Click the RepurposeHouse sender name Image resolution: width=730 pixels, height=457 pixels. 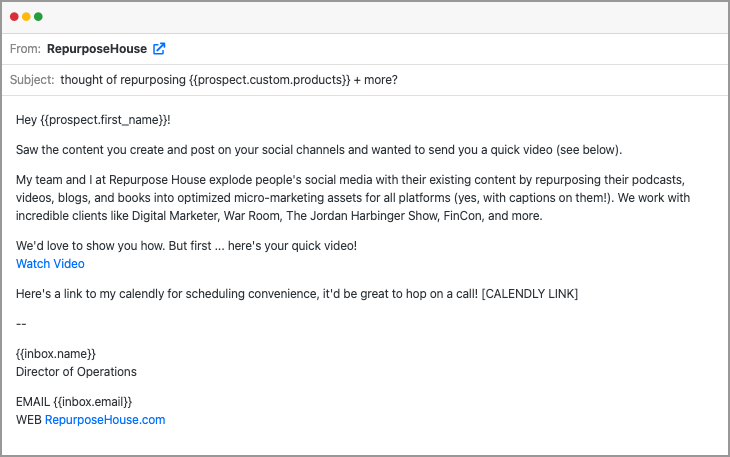click(x=96, y=48)
